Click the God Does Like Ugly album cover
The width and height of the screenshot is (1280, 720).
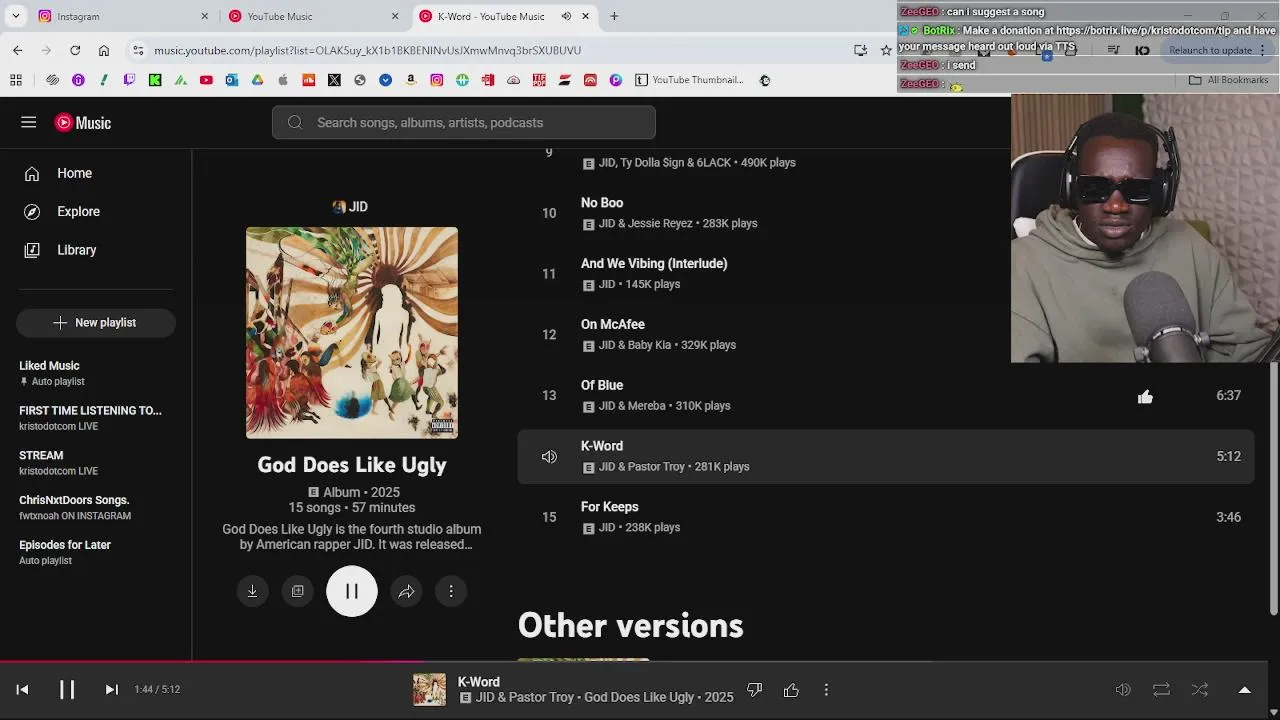352,333
